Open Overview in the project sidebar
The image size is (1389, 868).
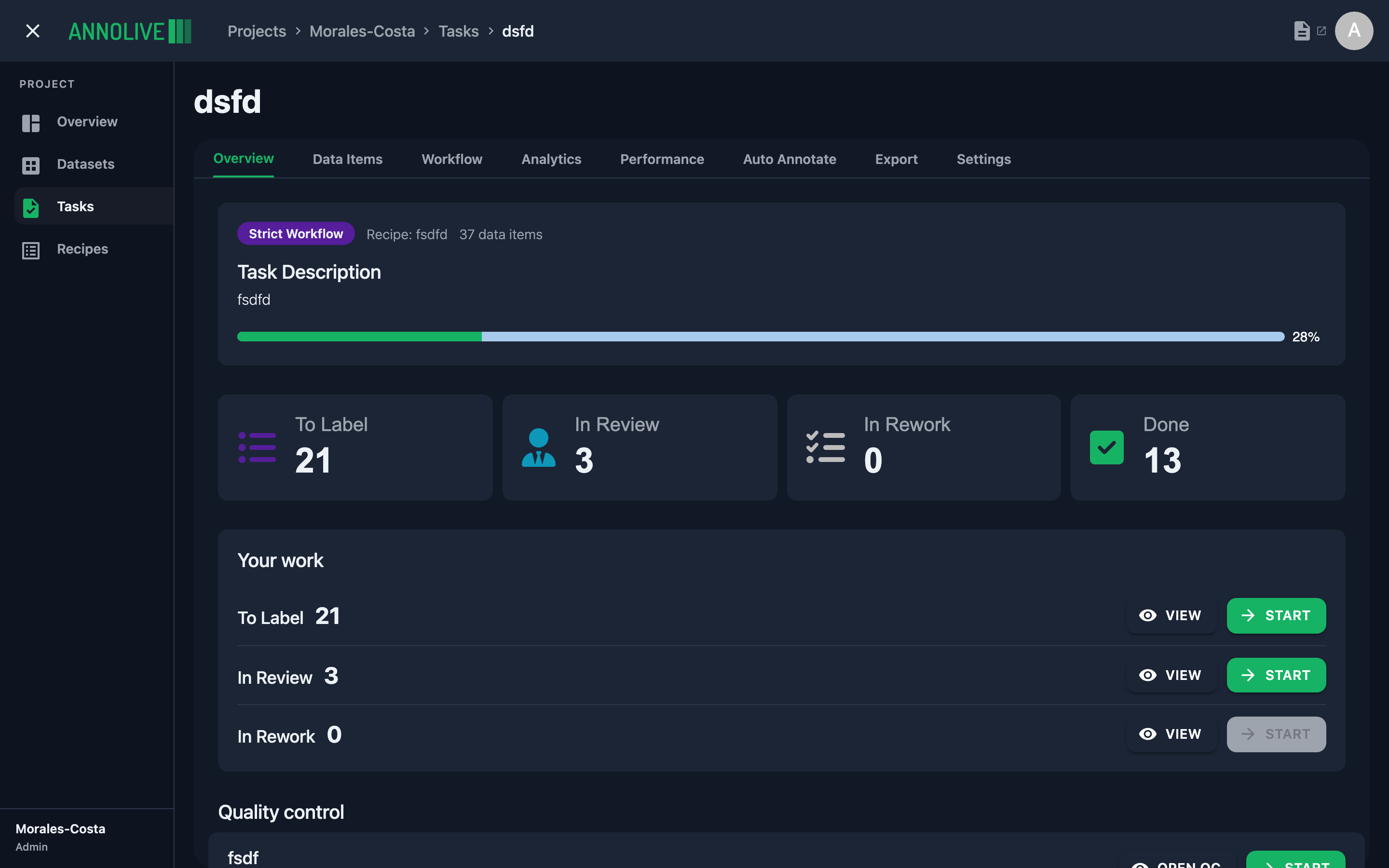click(94, 122)
